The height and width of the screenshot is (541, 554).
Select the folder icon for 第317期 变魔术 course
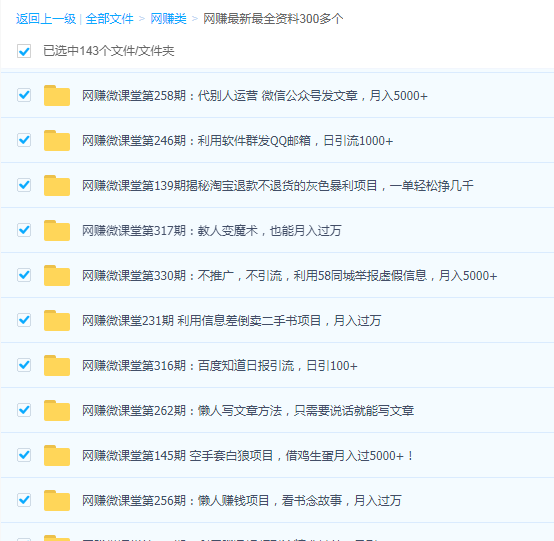[57, 230]
